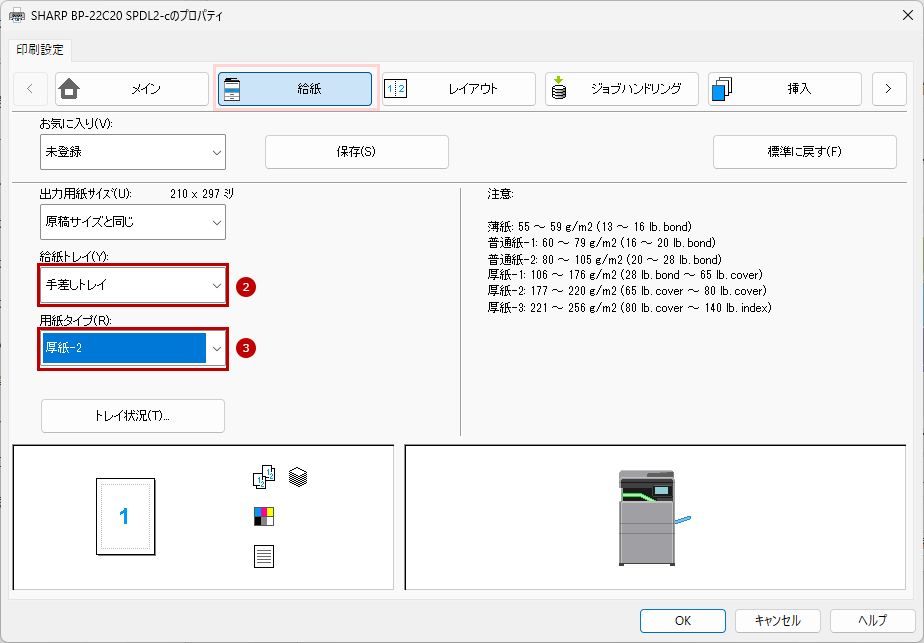Select the 給紙 tab
Image resolution: width=924 pixels, height=643 pixels.
295,89
